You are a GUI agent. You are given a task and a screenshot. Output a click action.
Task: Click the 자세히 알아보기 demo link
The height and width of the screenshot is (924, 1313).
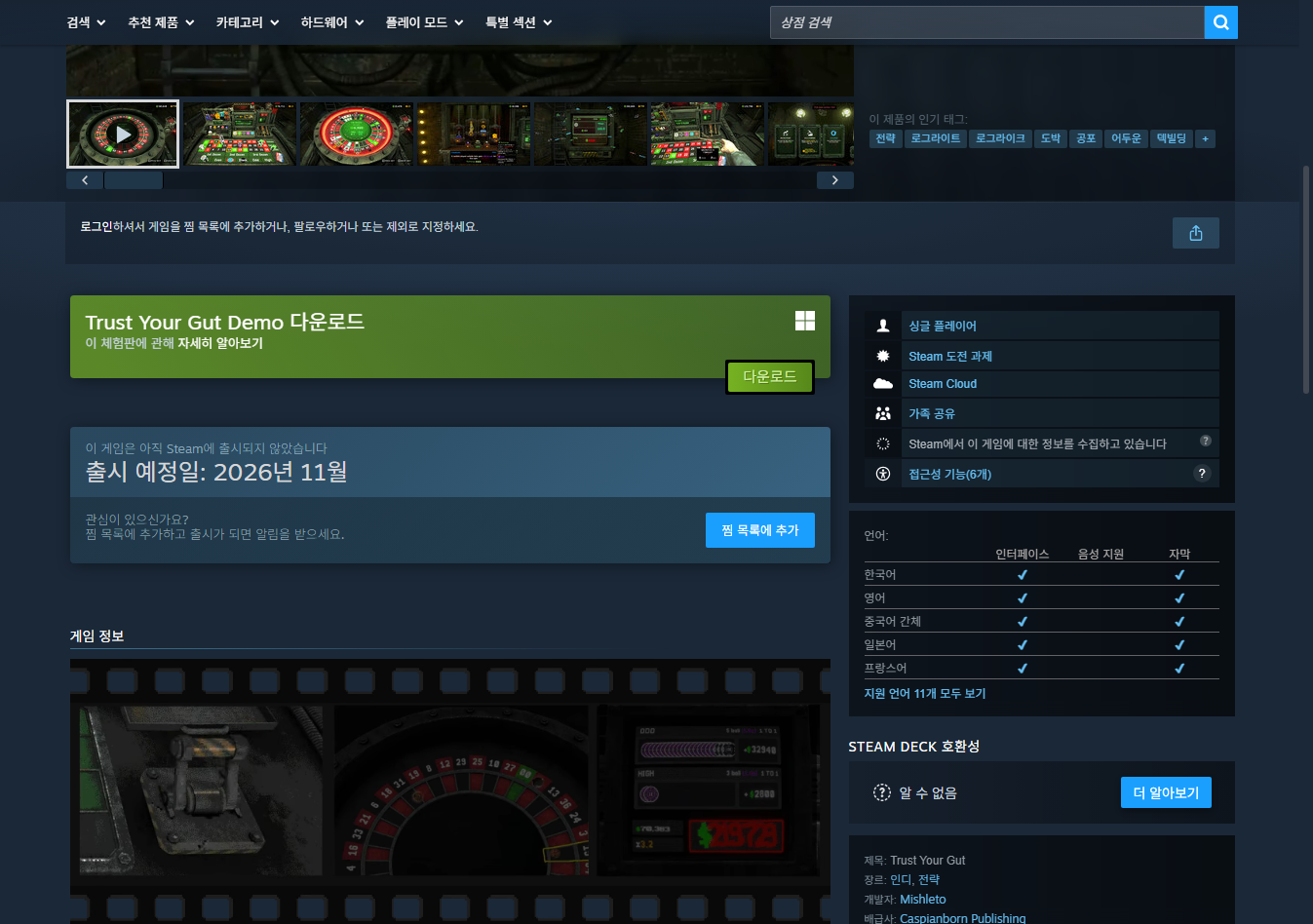(220, 343)
